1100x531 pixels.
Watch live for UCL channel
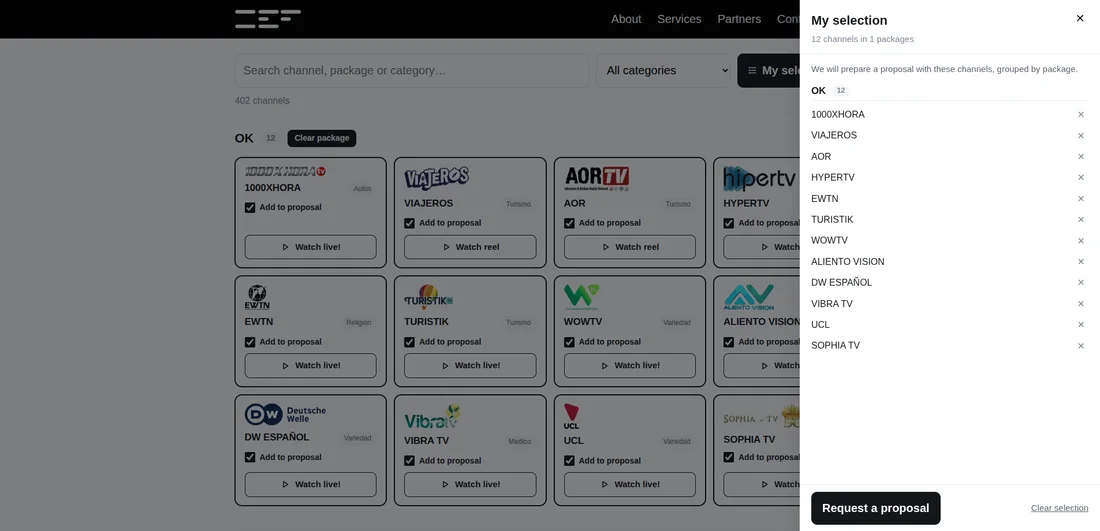pos(630,485)
